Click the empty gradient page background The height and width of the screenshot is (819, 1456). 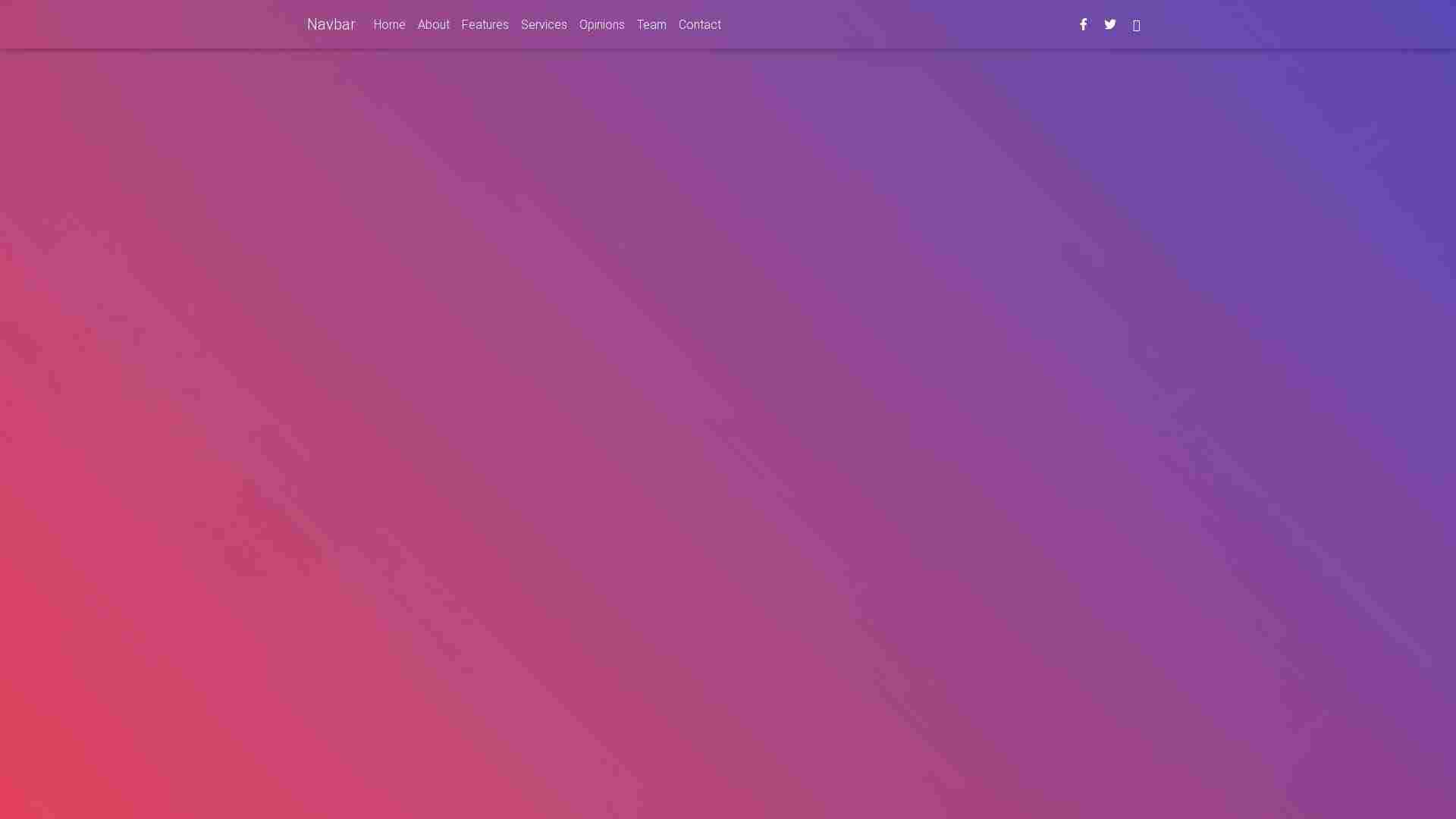coord(728,425)
